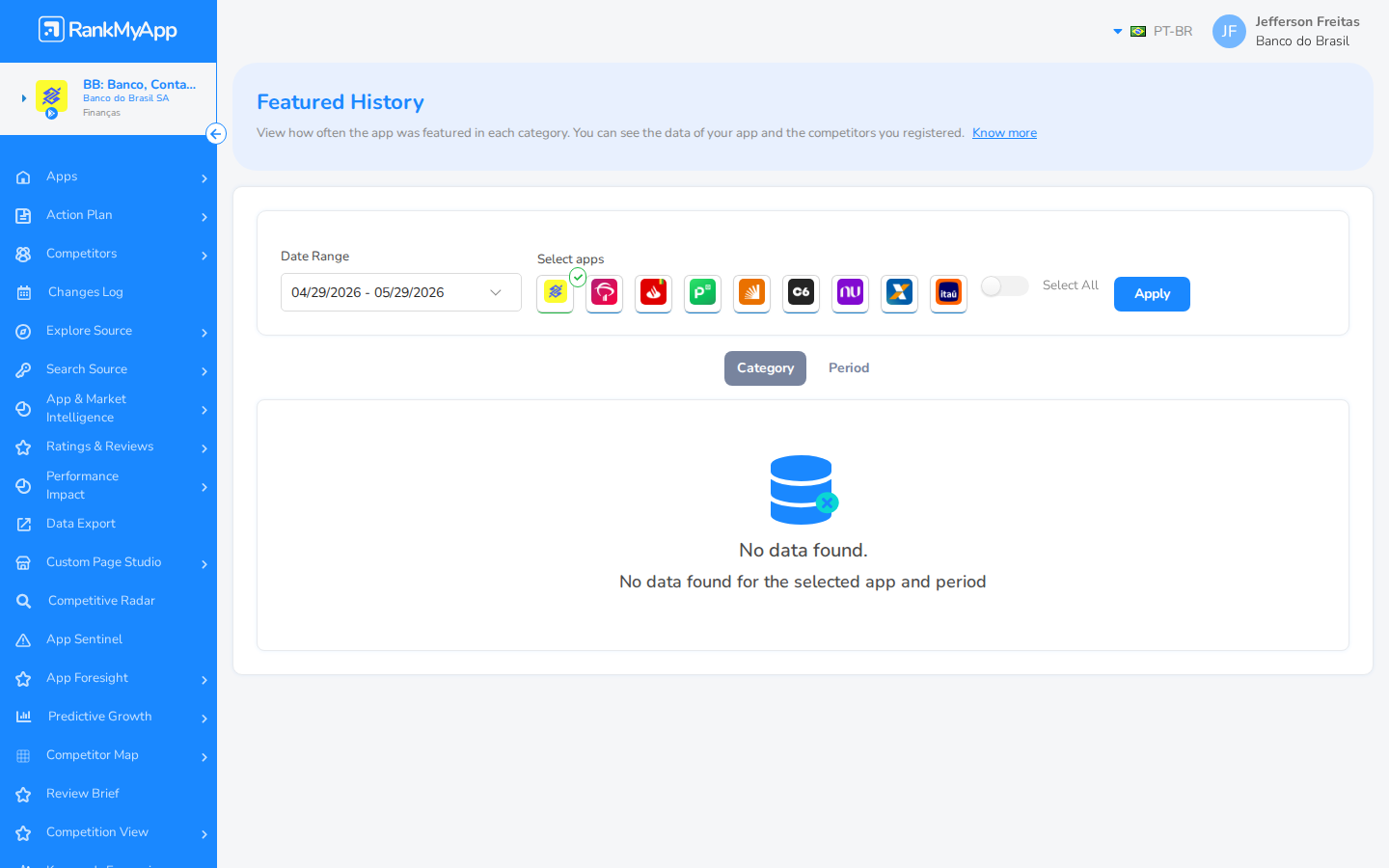Click the Competition View star icon
This screenshot has height=868, width=1389.
pos(23,833)
